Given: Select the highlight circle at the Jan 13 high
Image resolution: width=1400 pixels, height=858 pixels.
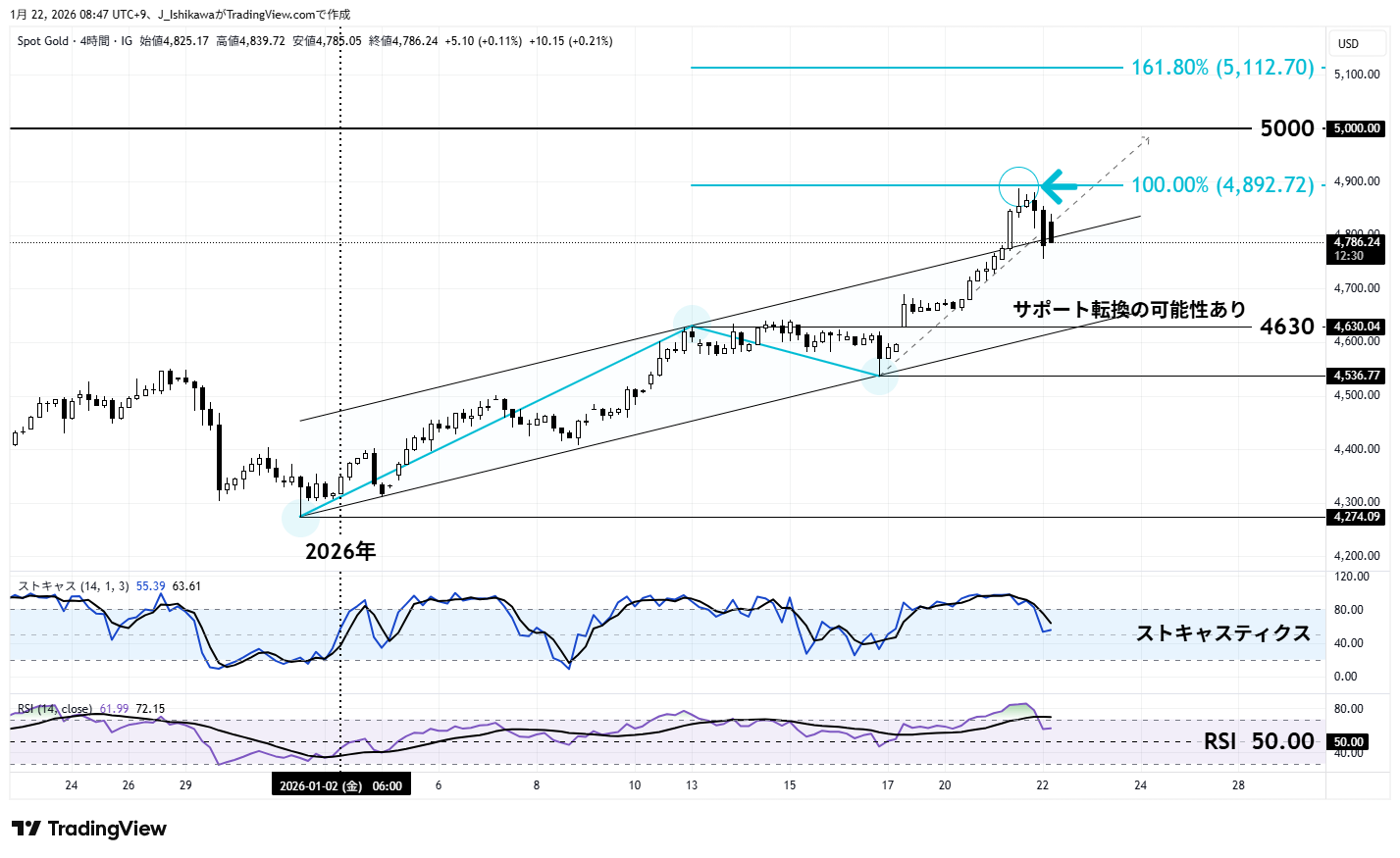Looking at the screenshot, I should point(692,325).
